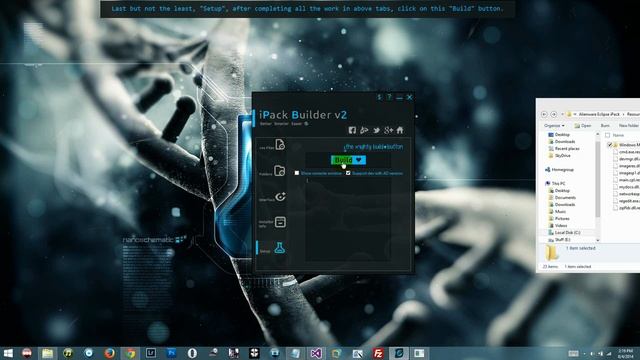Select the mydocs.dll file row
The height and width of the screenshot is (360, 640).
click(628, 187)
